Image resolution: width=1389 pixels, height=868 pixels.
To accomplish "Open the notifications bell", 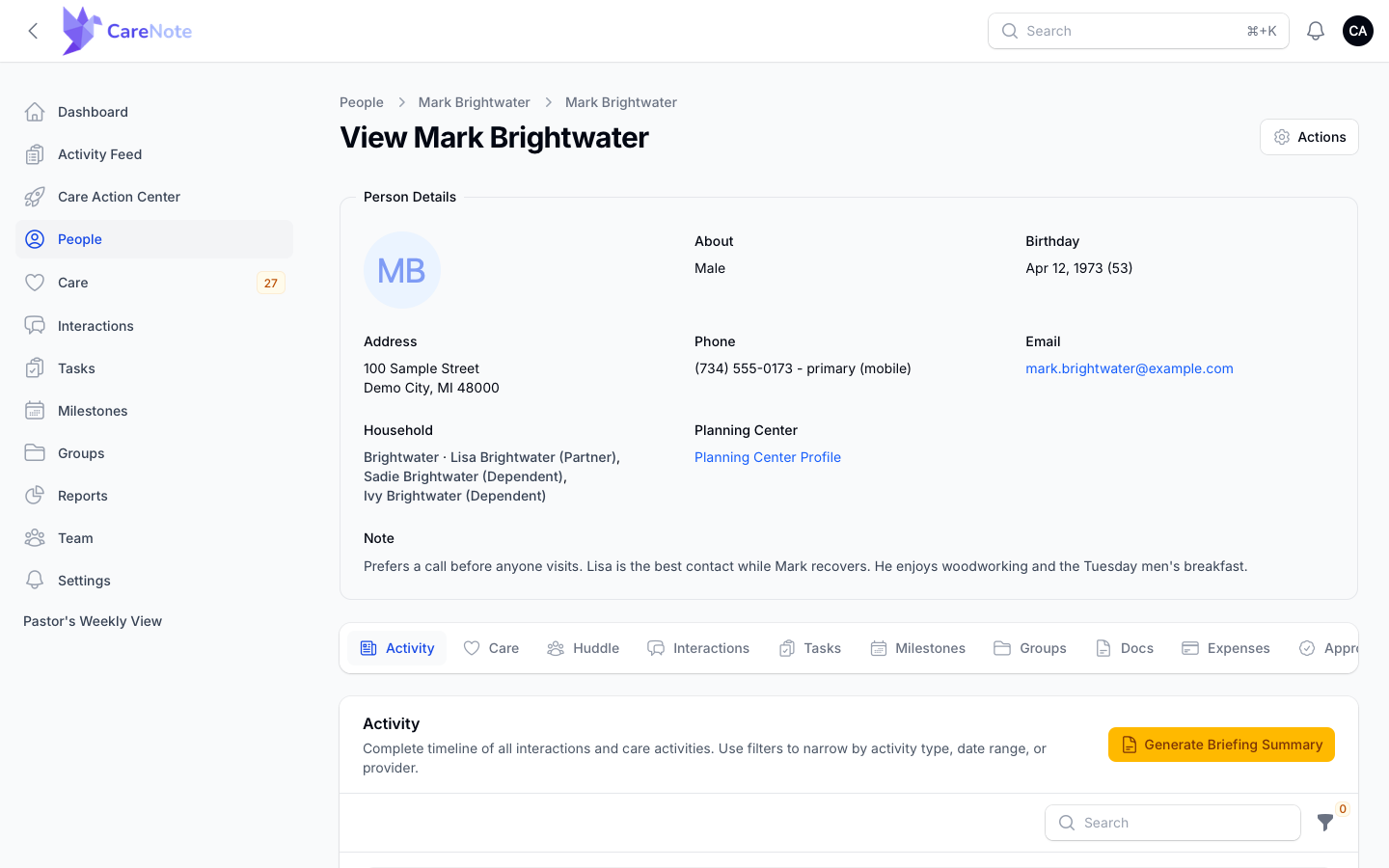I will pyautogui.click(x=1316, y=31).
